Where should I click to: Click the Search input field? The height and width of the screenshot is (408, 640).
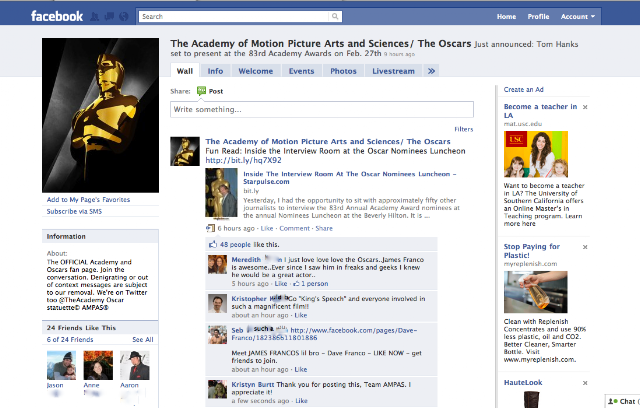(233, 16)
